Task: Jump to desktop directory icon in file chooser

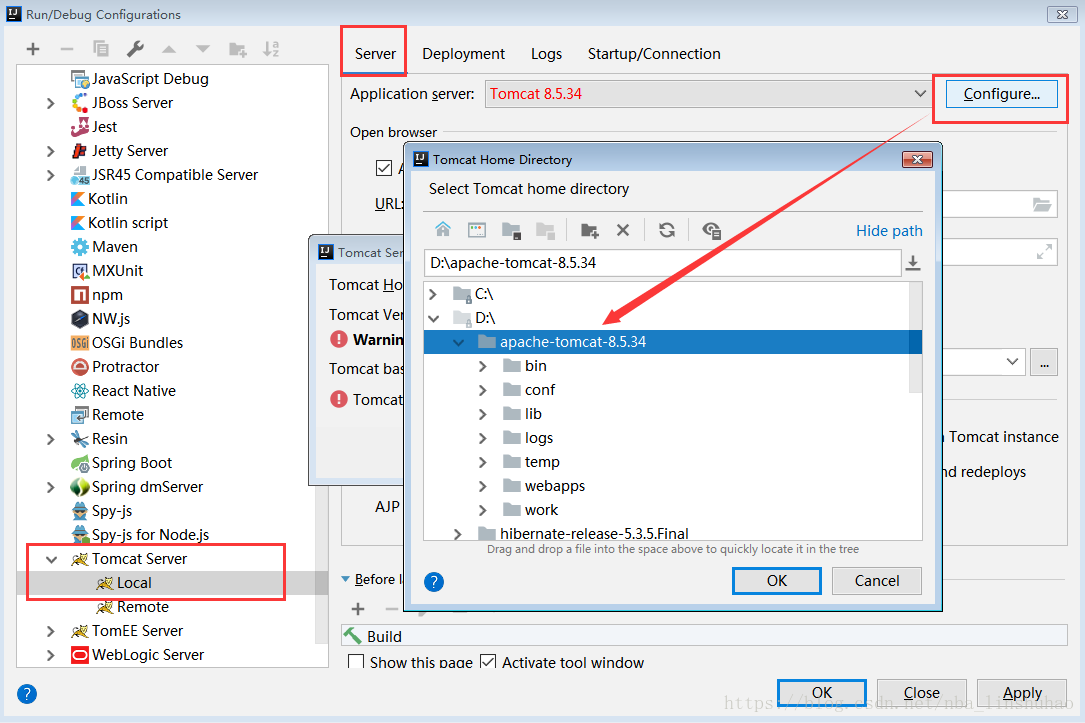Action: 477,230
